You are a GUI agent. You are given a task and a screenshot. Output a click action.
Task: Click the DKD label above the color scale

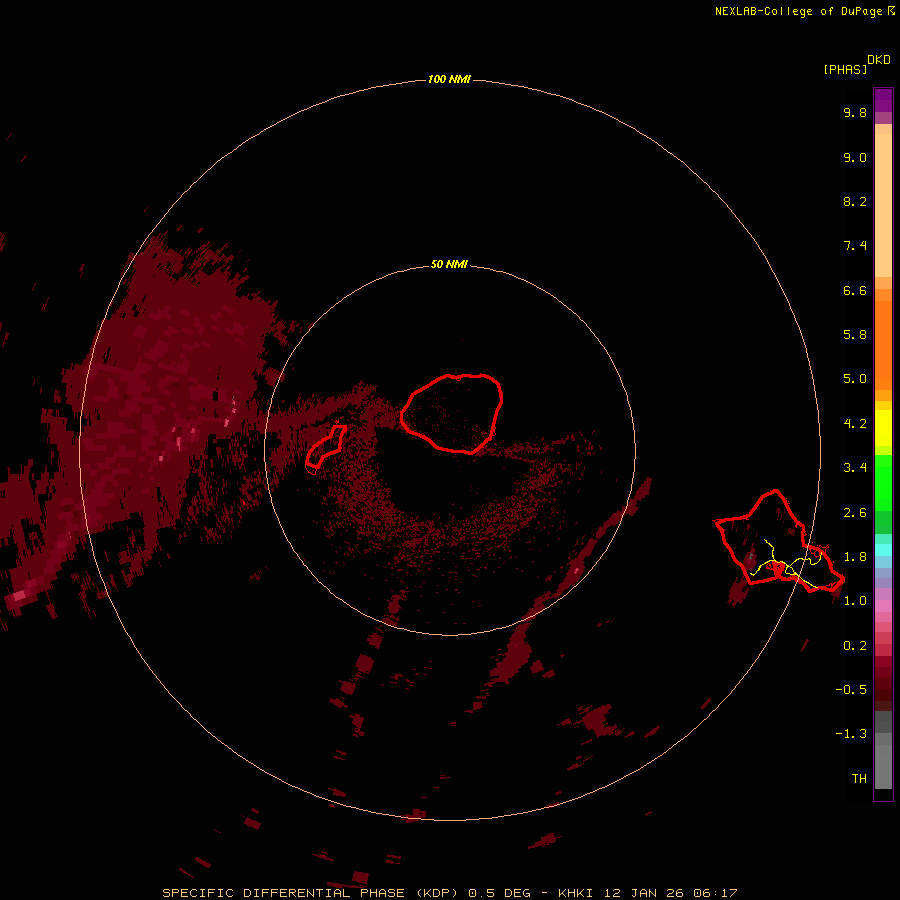coord(879,60)
